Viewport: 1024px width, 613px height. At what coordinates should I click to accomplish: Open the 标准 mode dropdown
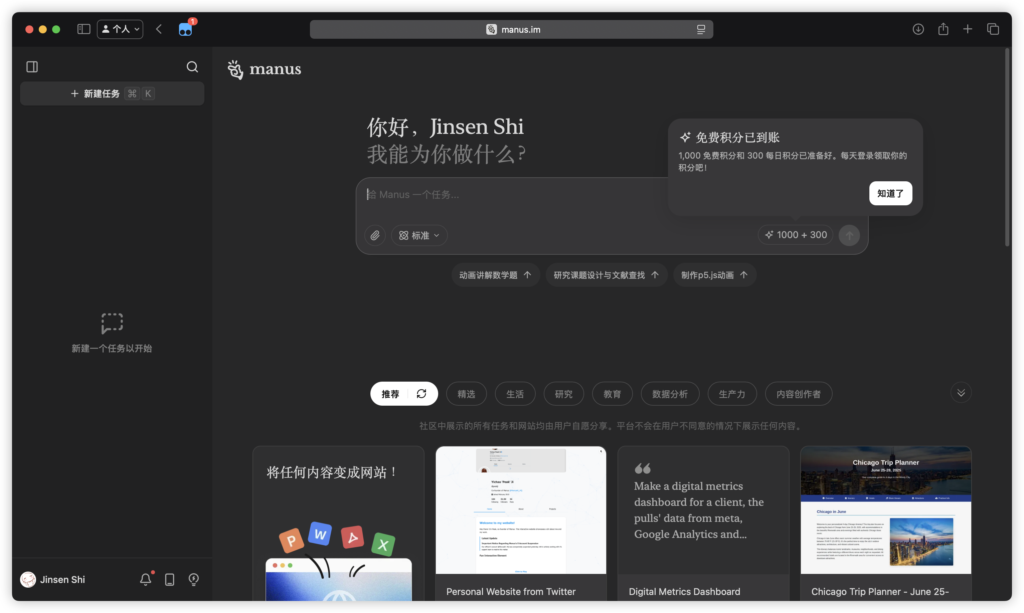tap(419, 235)
